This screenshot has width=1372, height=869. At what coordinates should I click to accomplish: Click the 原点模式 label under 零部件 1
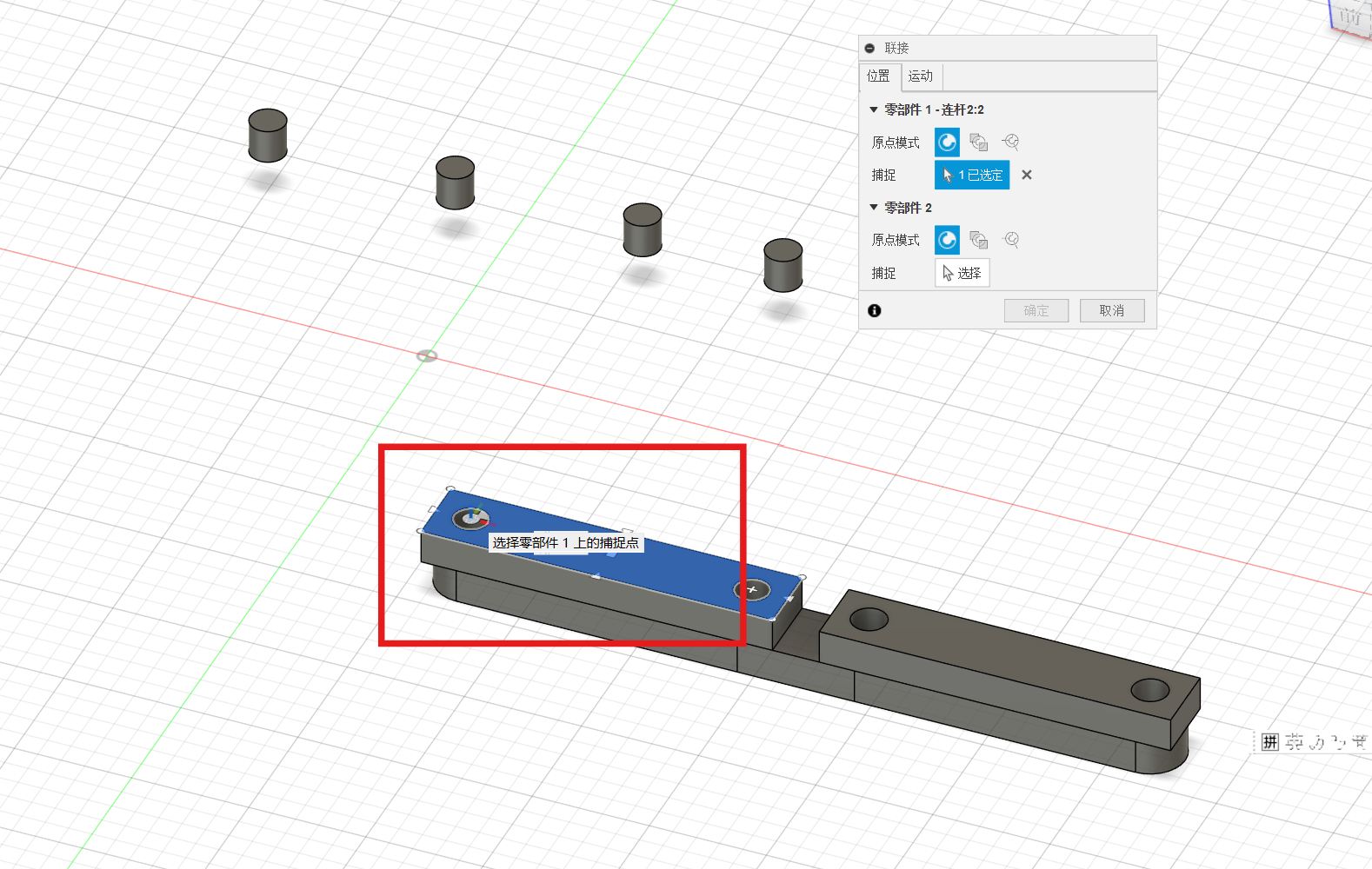pyautogui.click(x=896, y=143)
